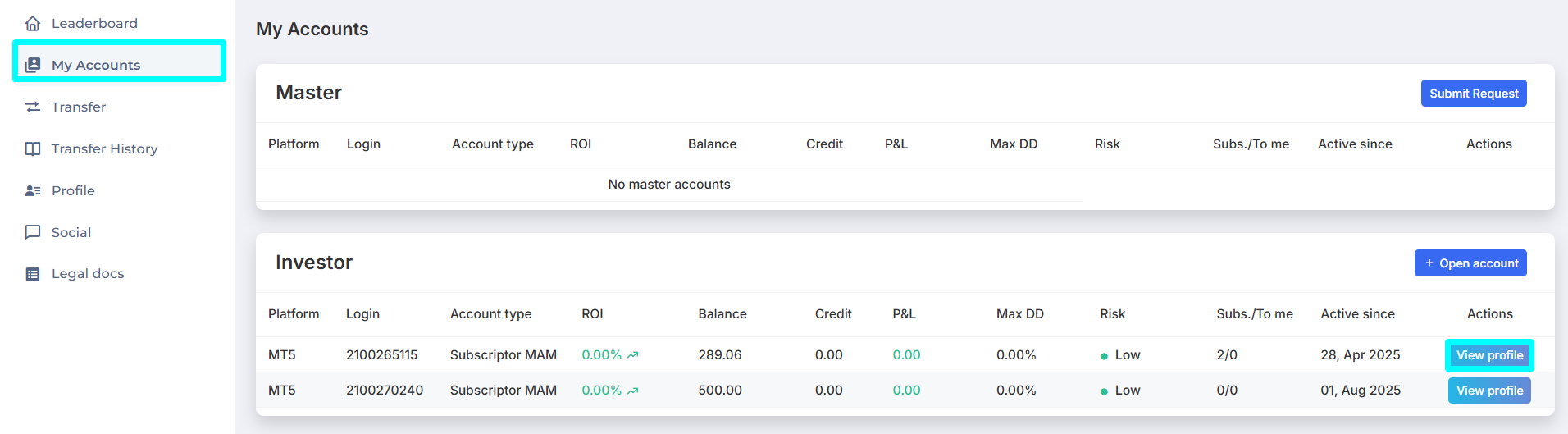Click the My Accounts sidebar icon
Image resolution: width=1568 pixels, height=434 pixels.
click(33, 65)
